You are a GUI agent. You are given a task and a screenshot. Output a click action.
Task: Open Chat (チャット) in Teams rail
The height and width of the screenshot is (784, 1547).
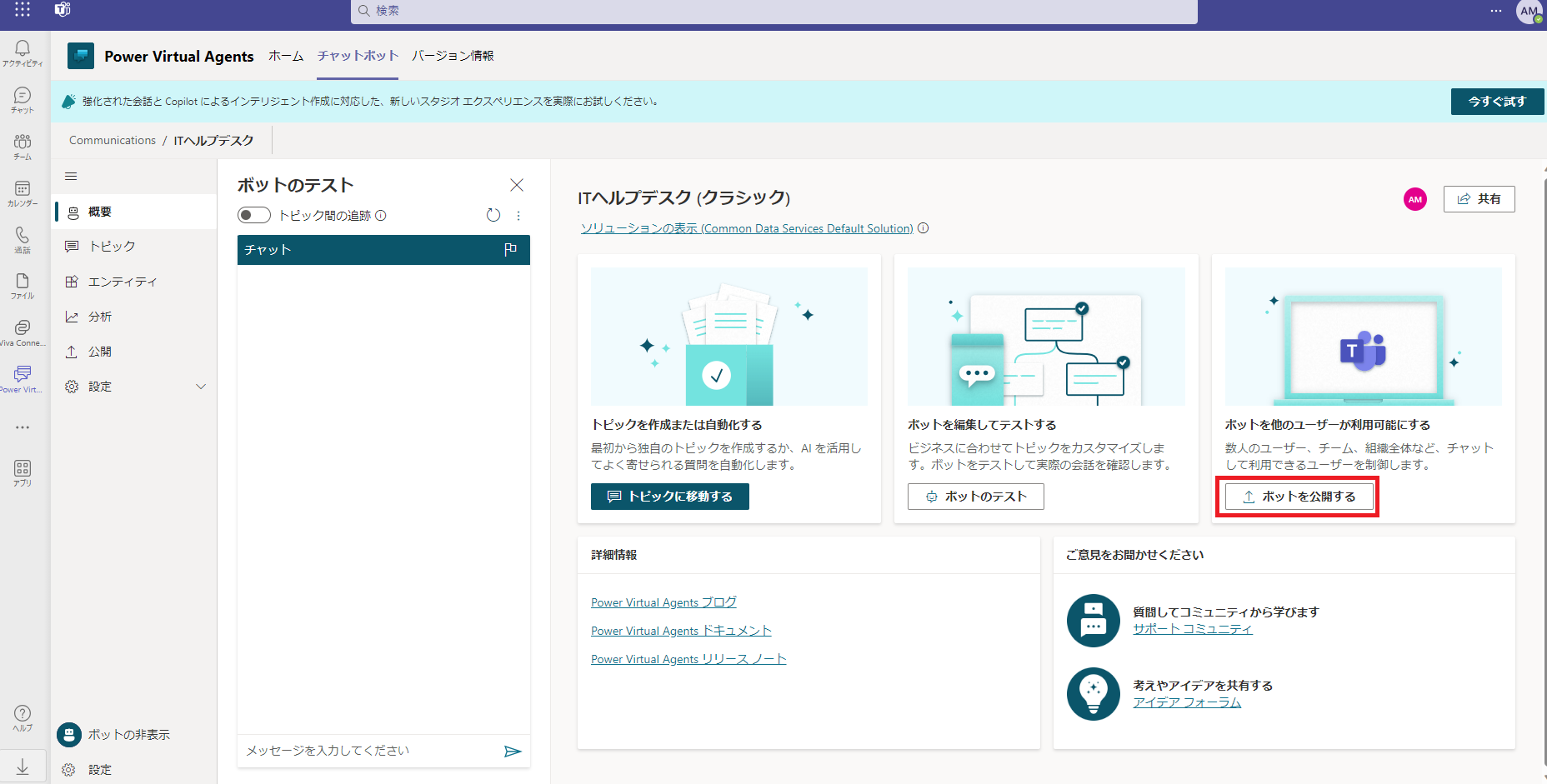[23, 100]
